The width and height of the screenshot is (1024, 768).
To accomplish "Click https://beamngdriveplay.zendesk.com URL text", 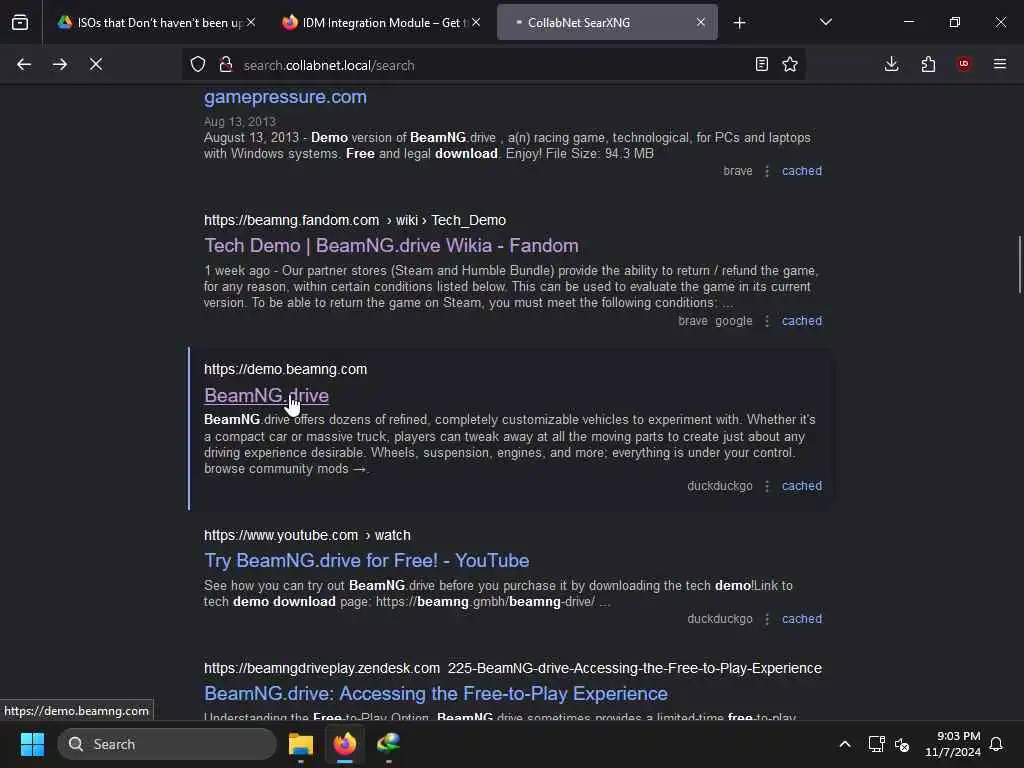I will 322,668.
